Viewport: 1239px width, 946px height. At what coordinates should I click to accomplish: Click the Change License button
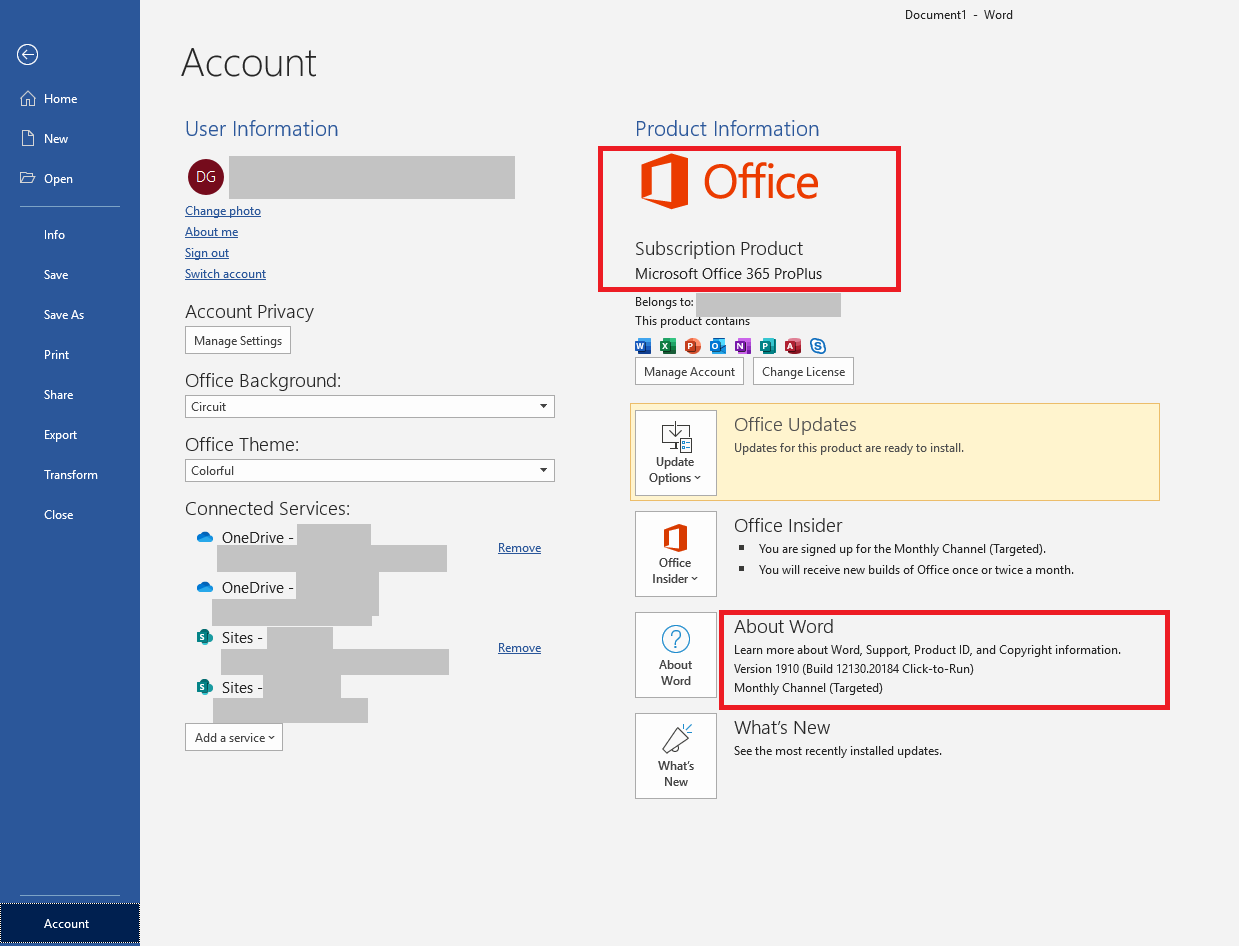click(803, 372)
